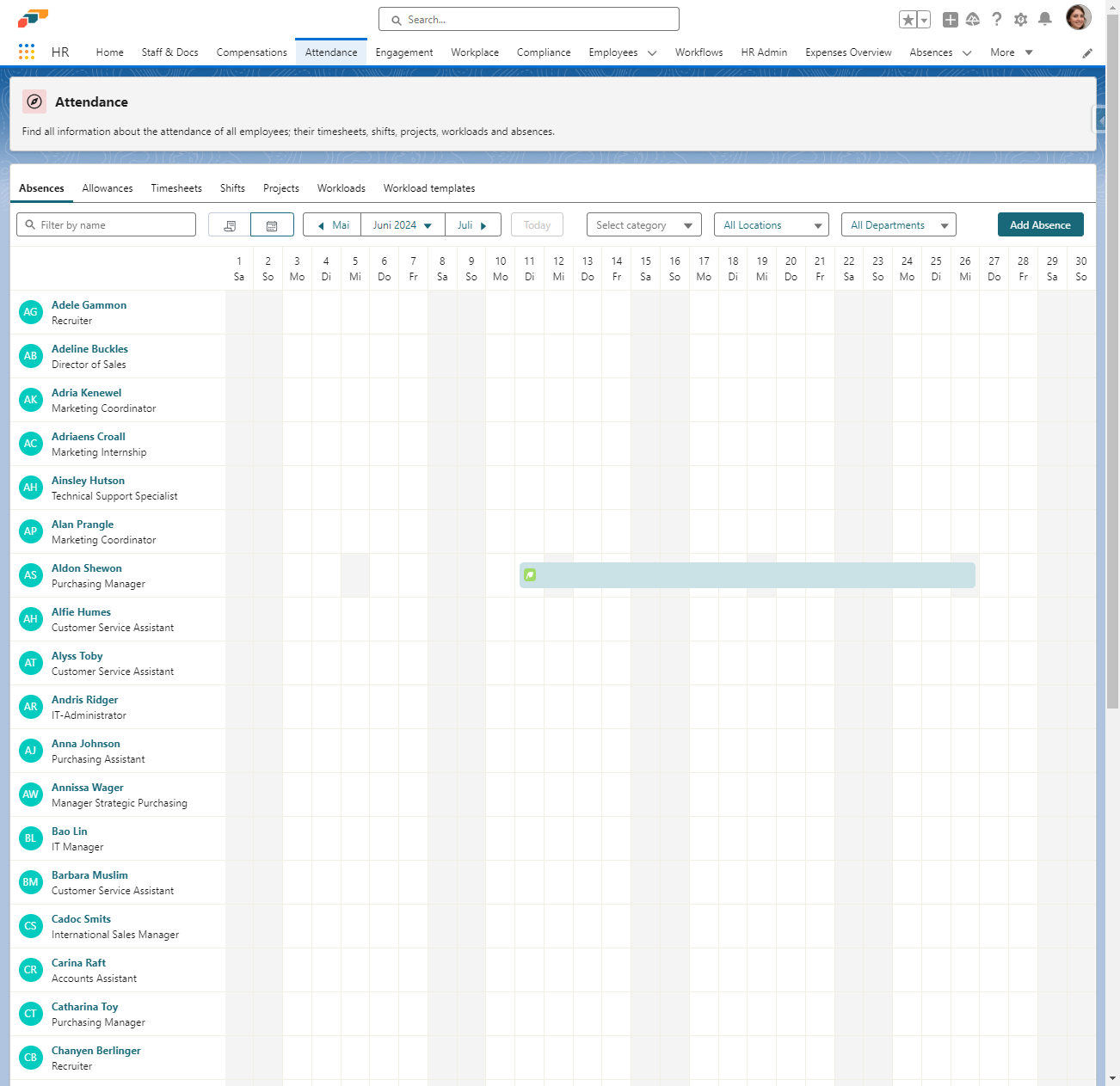This screenshot has height=1086, width=1120.
Task: Click the Add Absence button
Action: coord(1040,225)
